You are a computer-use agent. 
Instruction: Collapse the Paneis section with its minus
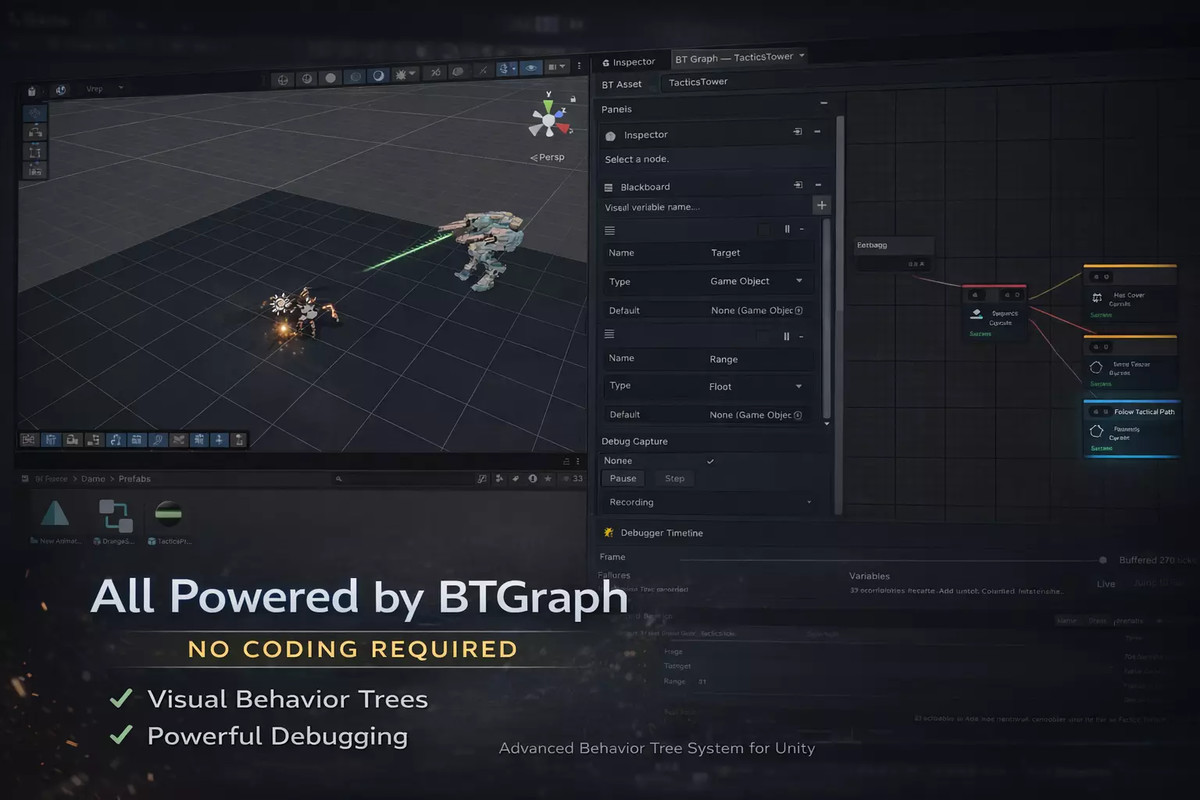(x=823, y=103)
